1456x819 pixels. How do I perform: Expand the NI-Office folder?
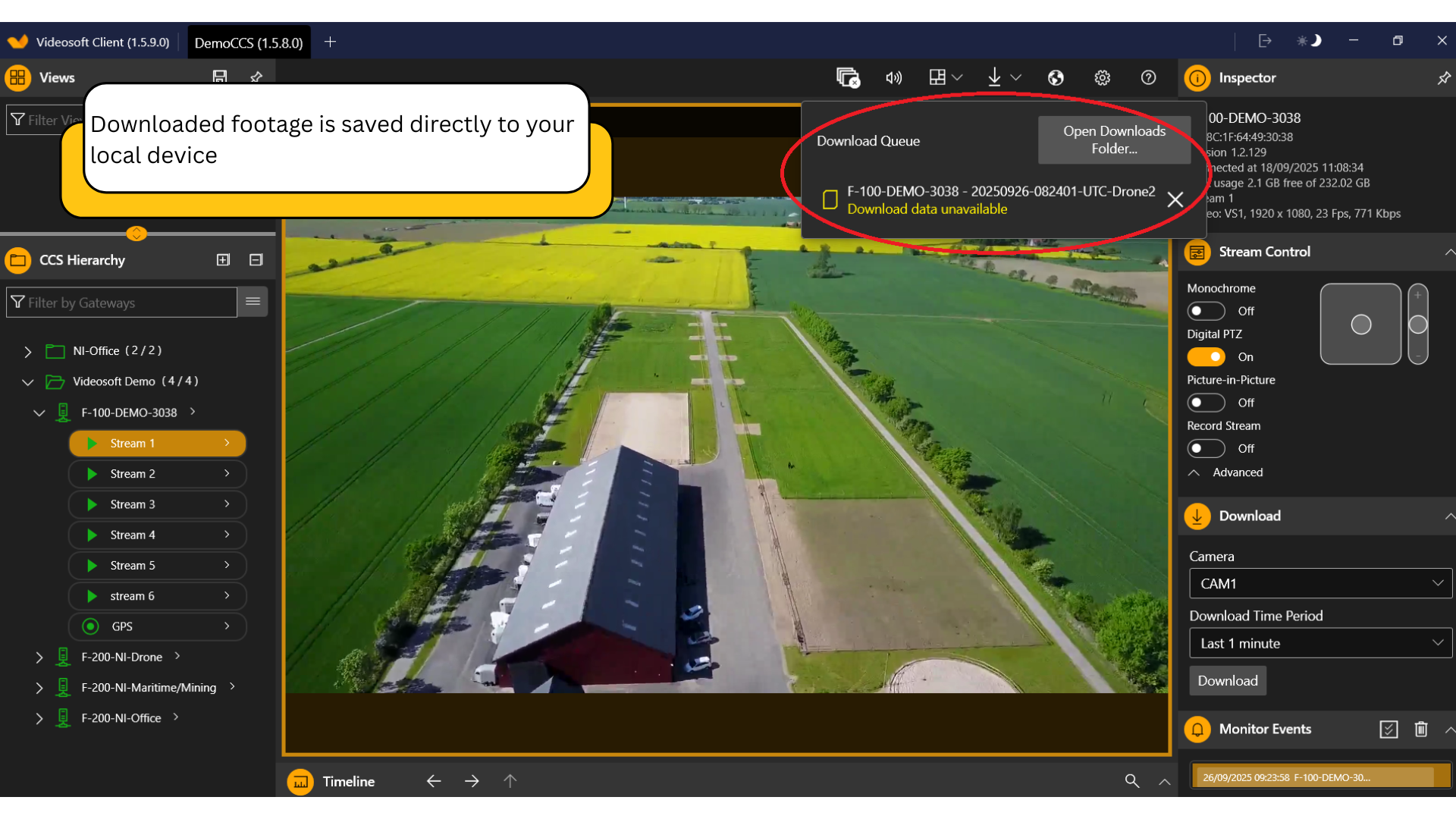28,351
